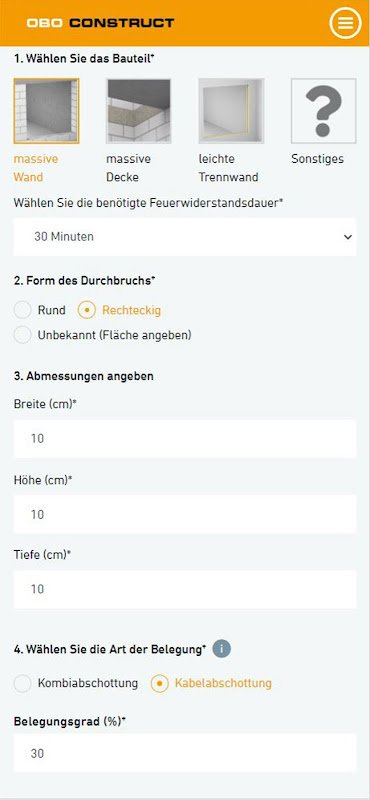Click the Höhe (cm) input field
This screenshot has width=370, height=800.
tap(185, 514)
